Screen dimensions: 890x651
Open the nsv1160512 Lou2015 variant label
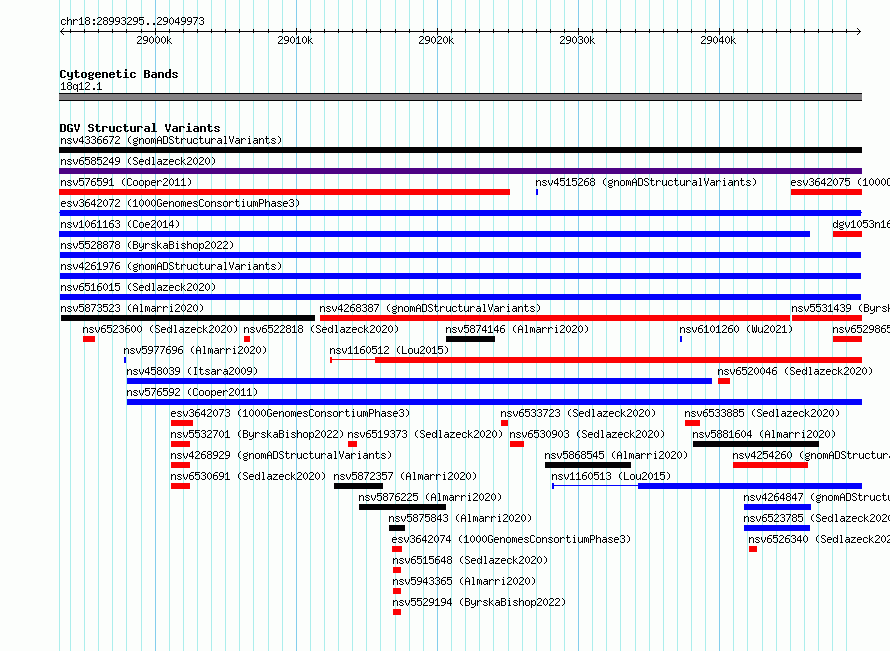(389, 350)
